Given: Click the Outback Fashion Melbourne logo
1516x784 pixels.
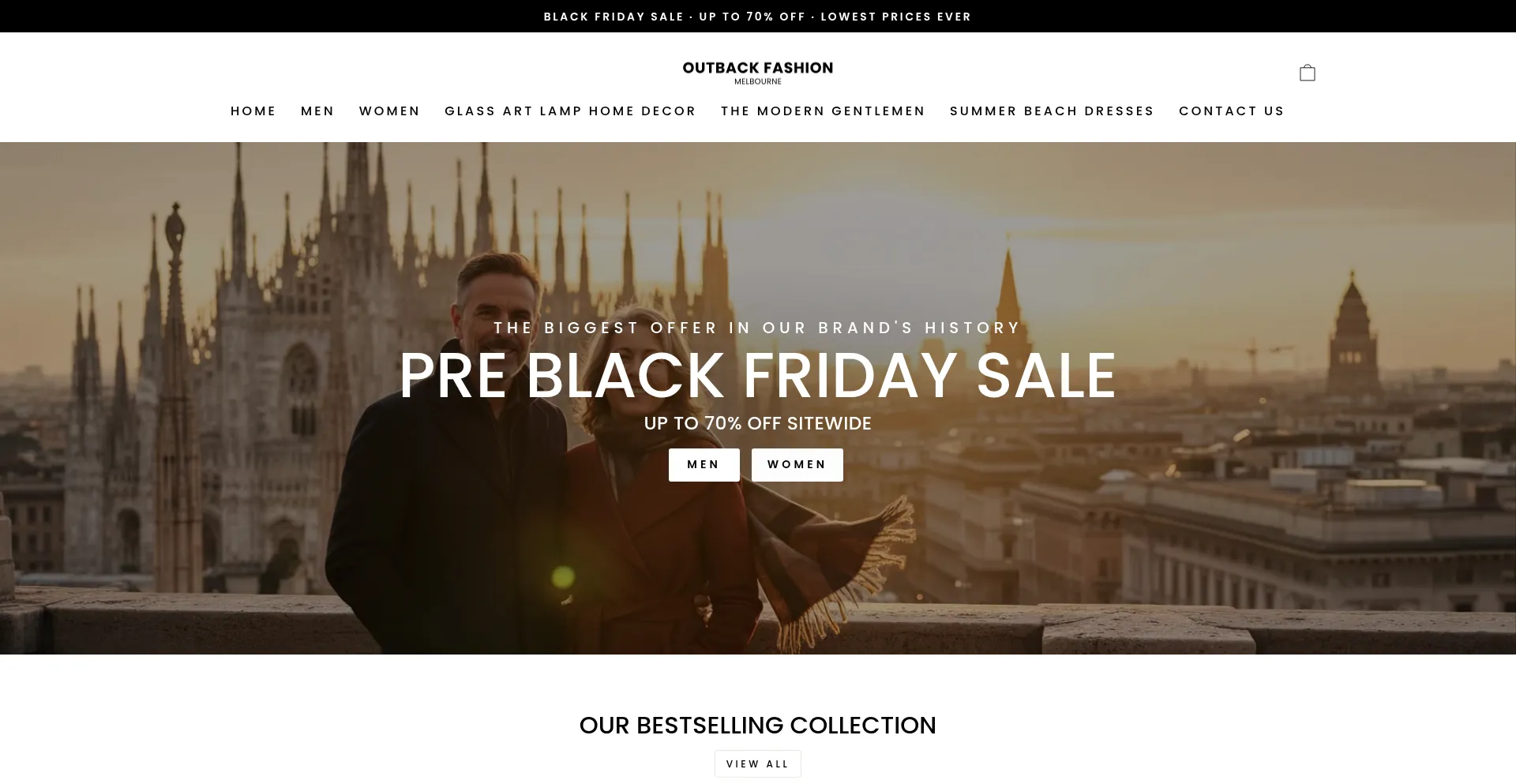Looking at the screenshot, I should point(757,73).
